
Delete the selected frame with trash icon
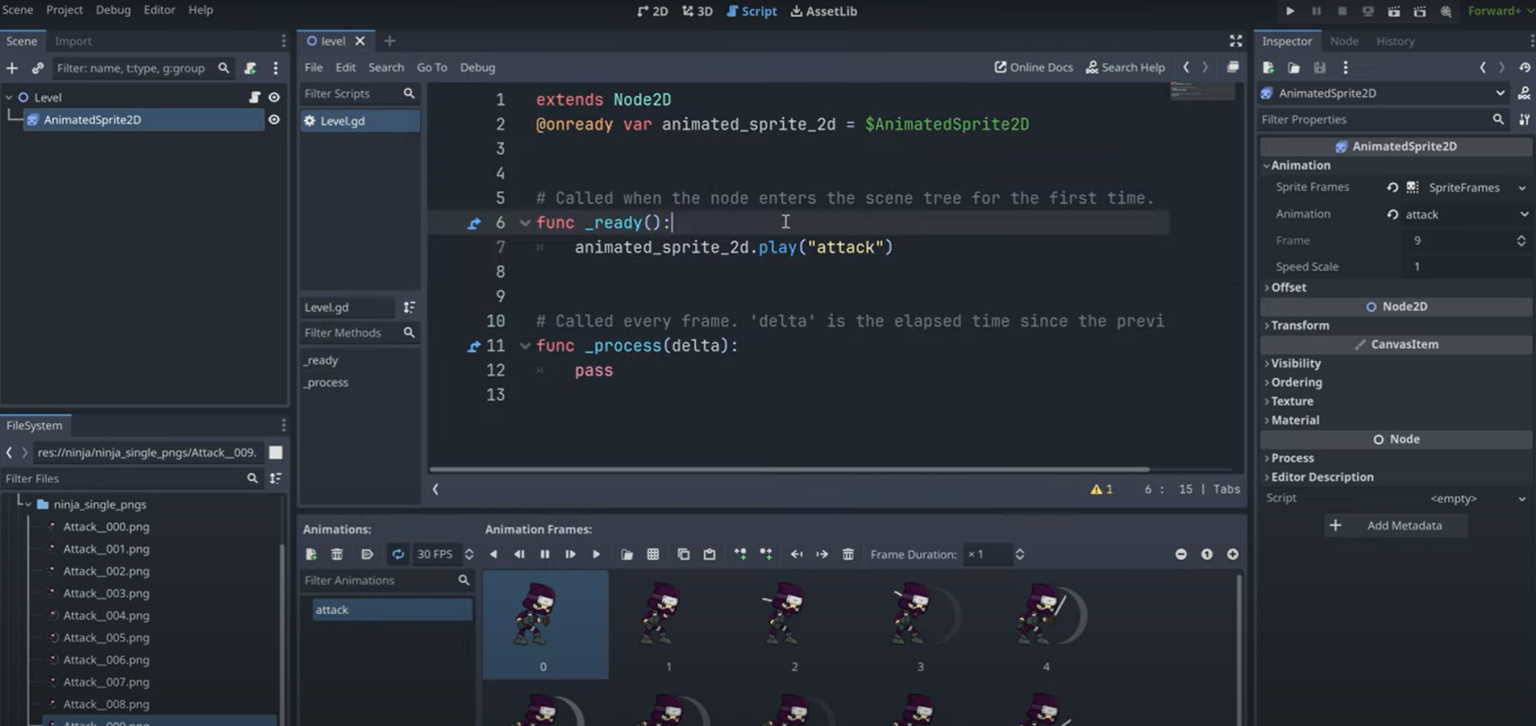[x=848, y=554]
